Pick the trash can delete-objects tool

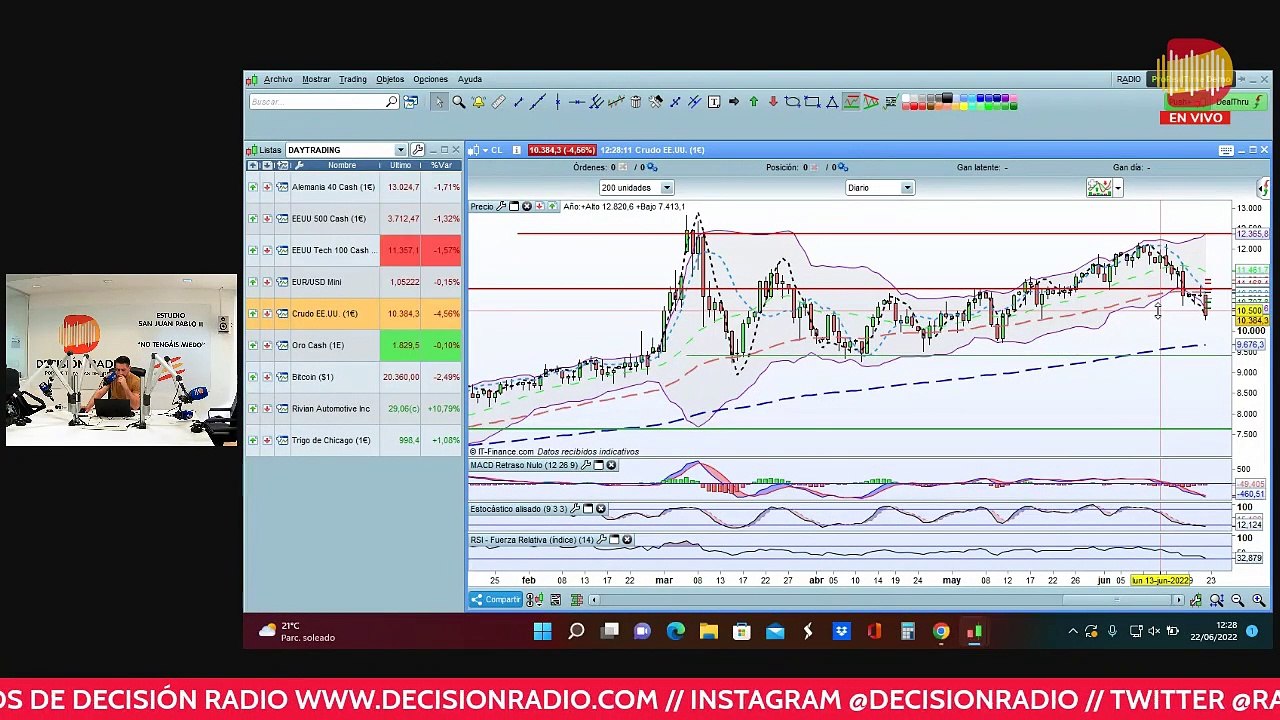click(x=635, y=101)
